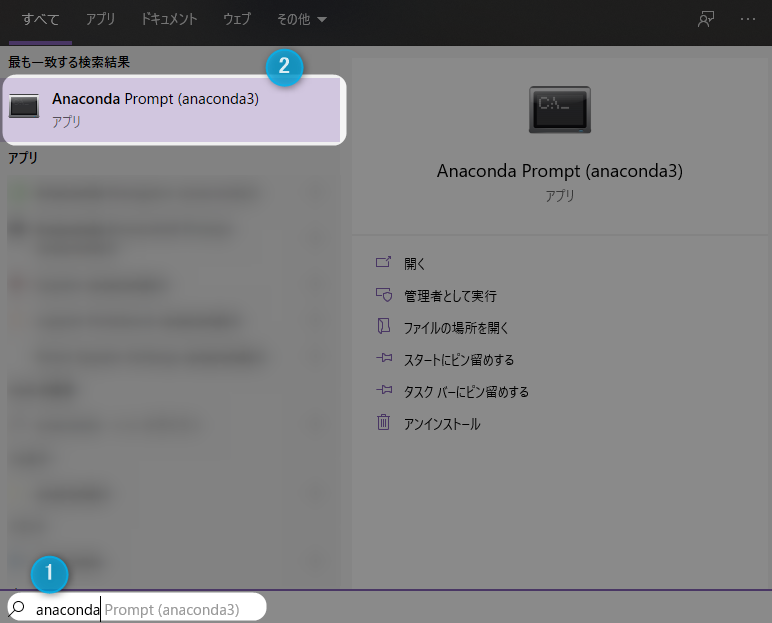The image size is (772, 623).
Task: Choose 管理者として実行
Action: coord(450,296)
